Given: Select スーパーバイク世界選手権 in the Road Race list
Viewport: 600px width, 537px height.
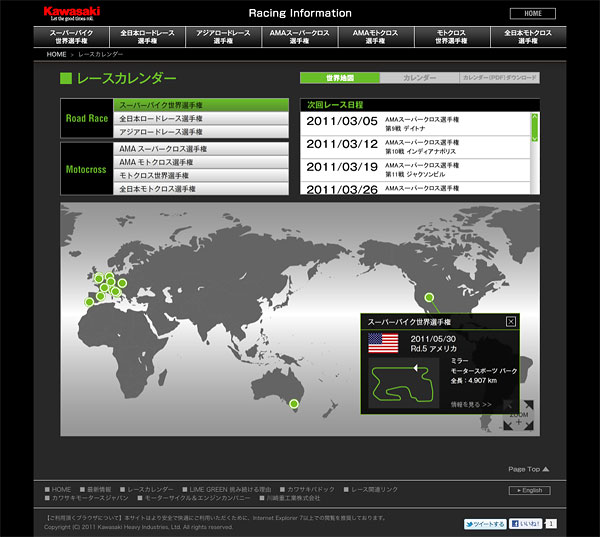Looking at the screenshot, I should [201, 105].
